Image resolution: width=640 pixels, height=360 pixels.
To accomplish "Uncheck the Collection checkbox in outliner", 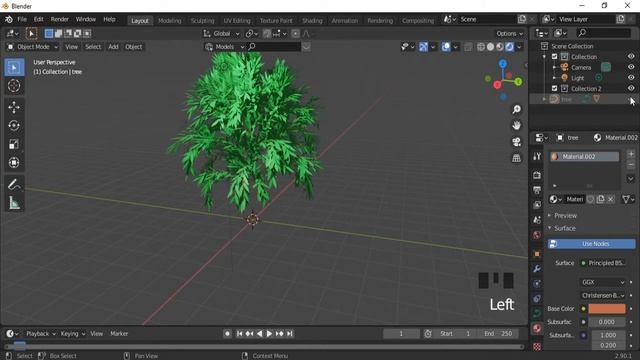I will coord(554,57).
